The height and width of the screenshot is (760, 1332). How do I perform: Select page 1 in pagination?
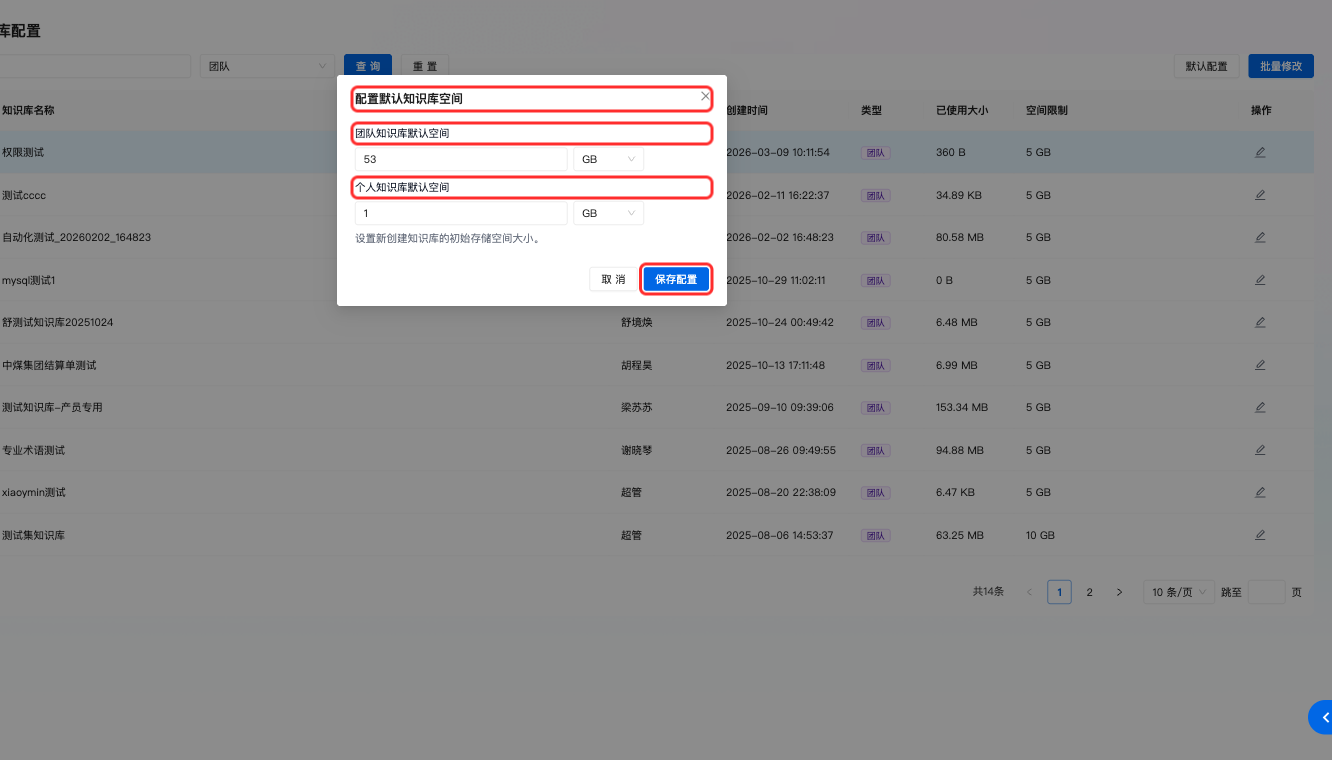click(1059, 592)
